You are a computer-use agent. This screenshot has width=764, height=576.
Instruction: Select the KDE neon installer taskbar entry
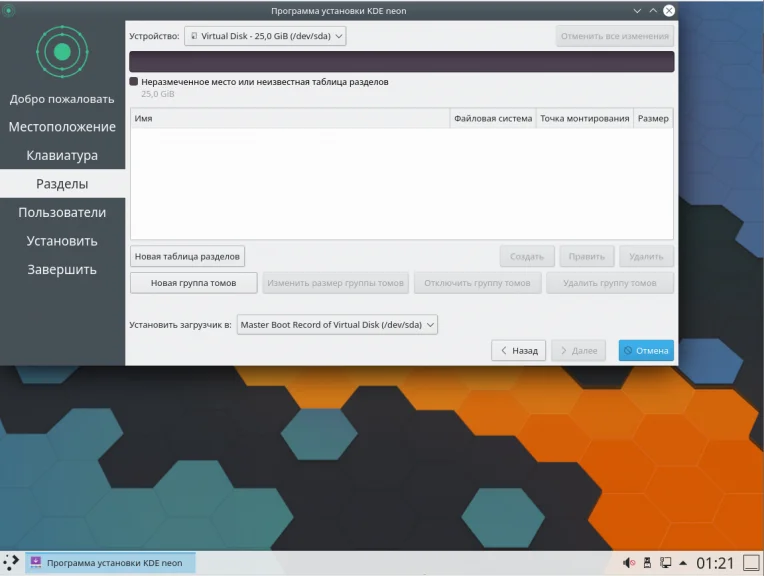pos(110,563)
